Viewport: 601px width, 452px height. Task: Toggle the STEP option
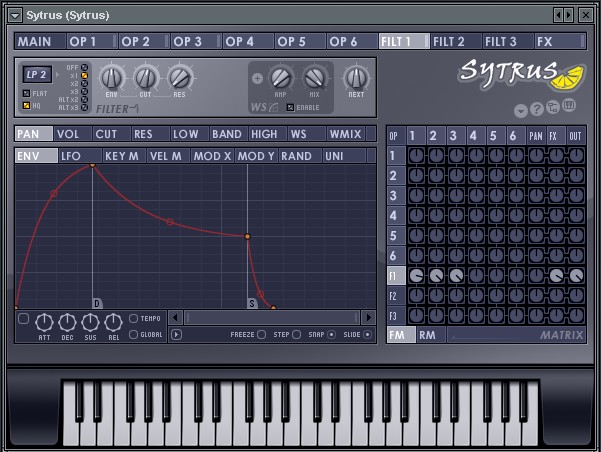(296, 335)
